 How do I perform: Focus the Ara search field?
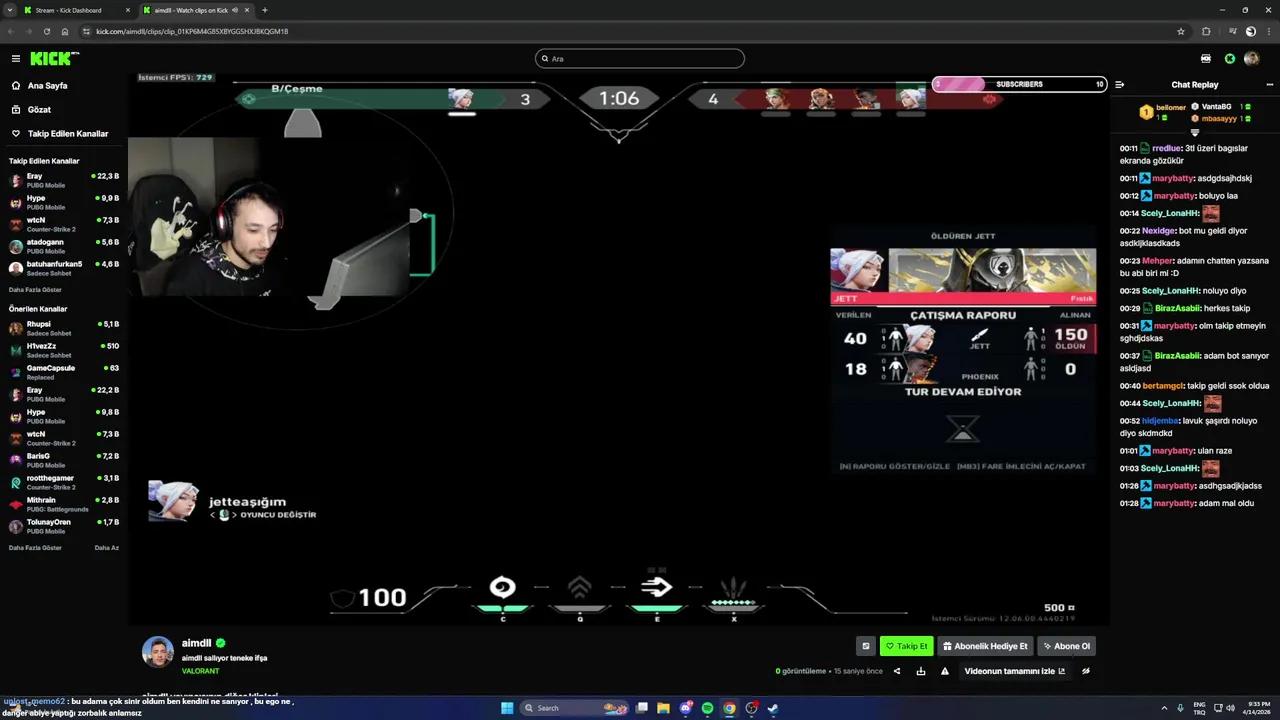click(640, 59)
